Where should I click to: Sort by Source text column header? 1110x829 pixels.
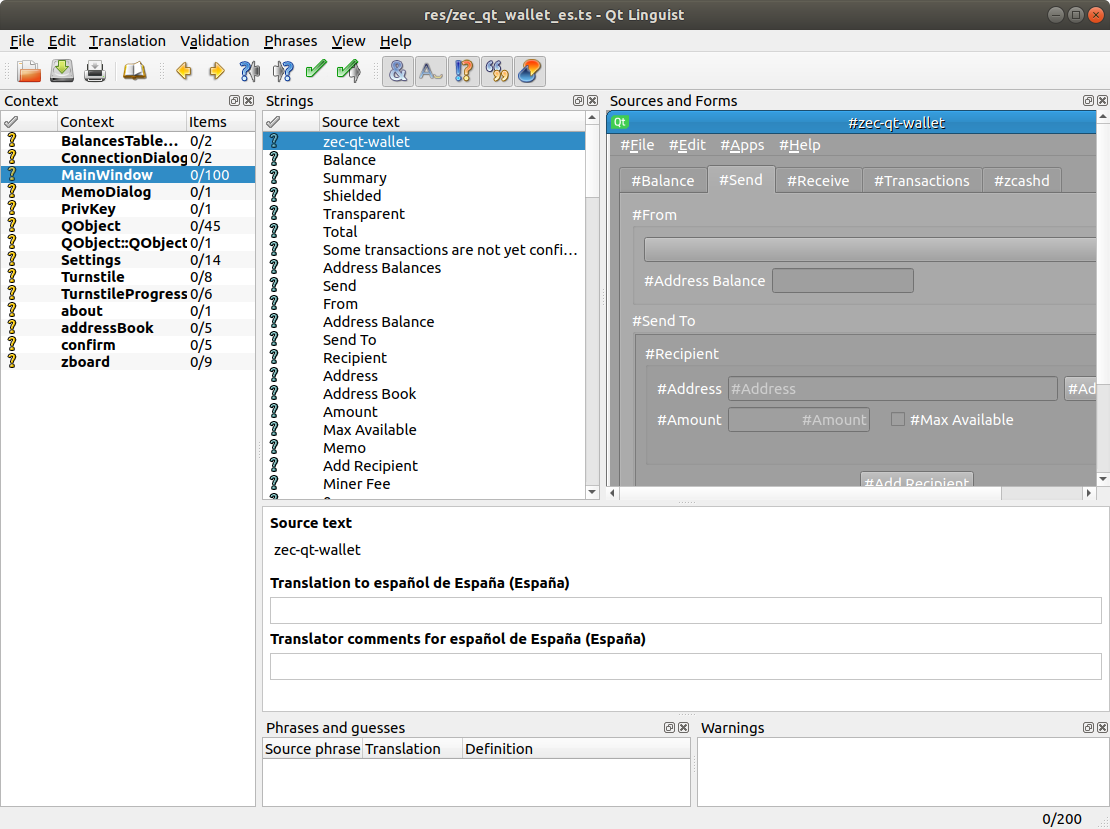pyautogui.click(x=452, y=122)
